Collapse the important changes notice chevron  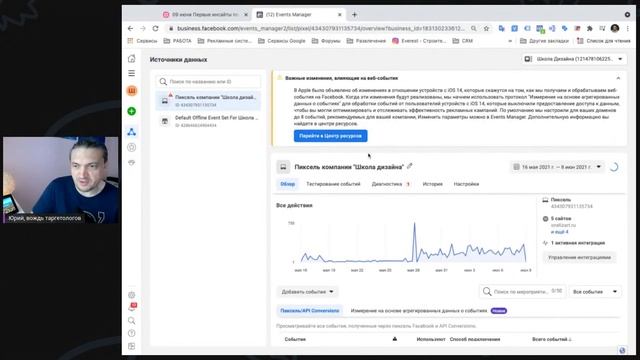(618, 78)
